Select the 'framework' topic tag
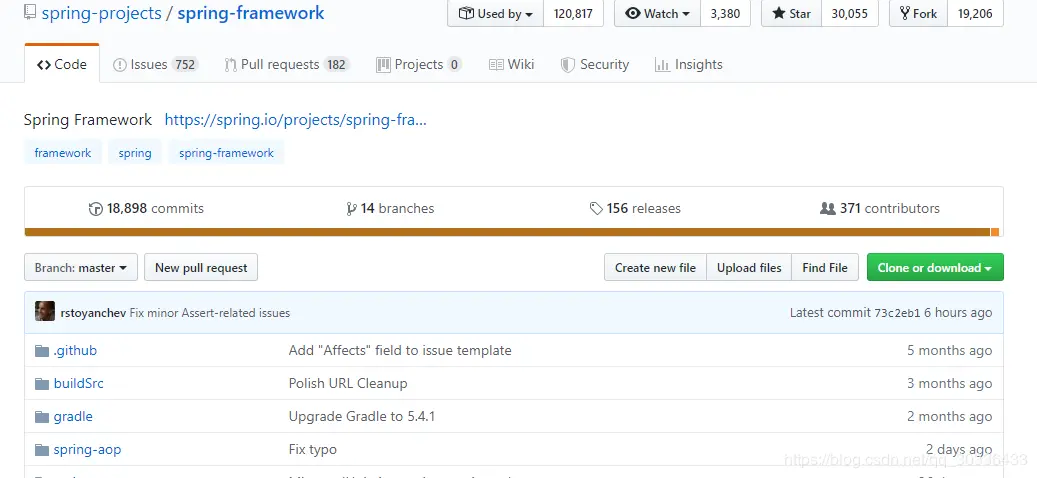This screenshot has width=1037, height=478. point(63,153)
